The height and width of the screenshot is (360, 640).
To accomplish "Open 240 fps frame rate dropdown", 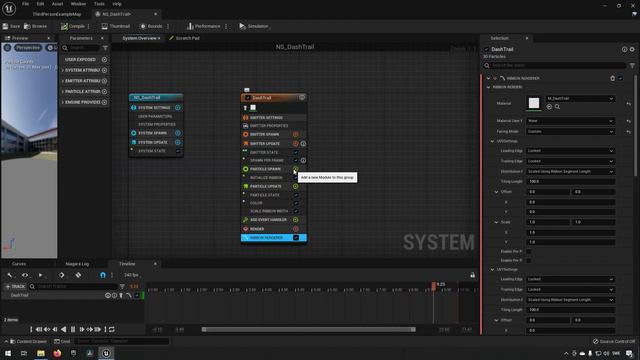I will tap(132, 275).
